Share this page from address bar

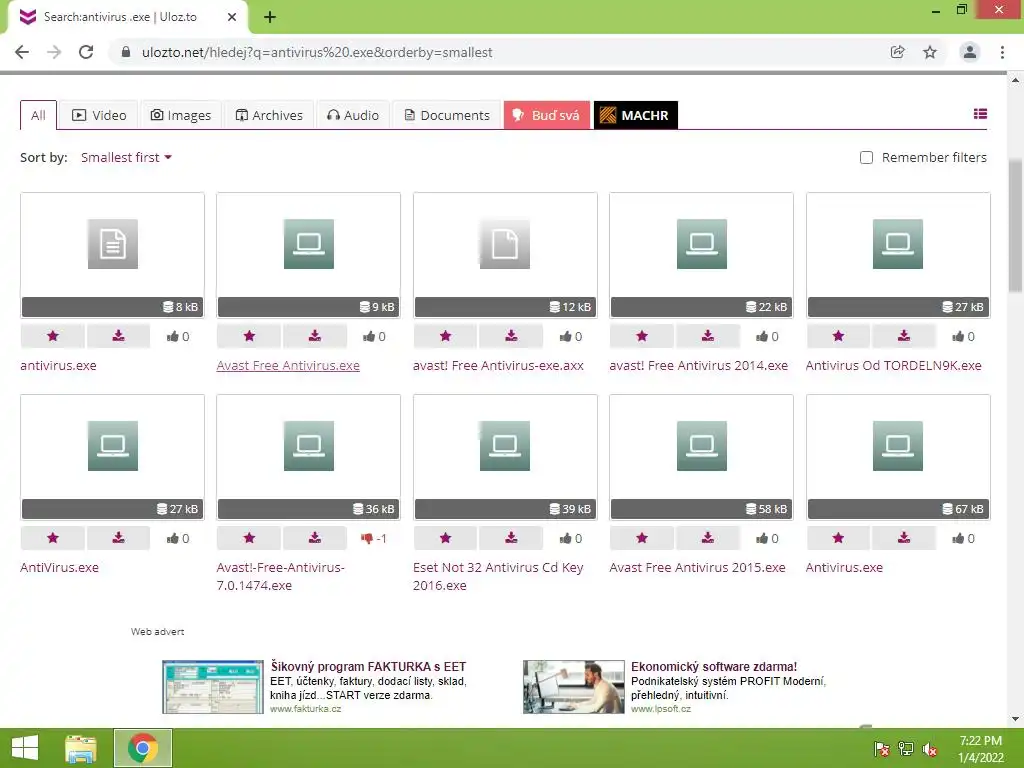[897, 52]
